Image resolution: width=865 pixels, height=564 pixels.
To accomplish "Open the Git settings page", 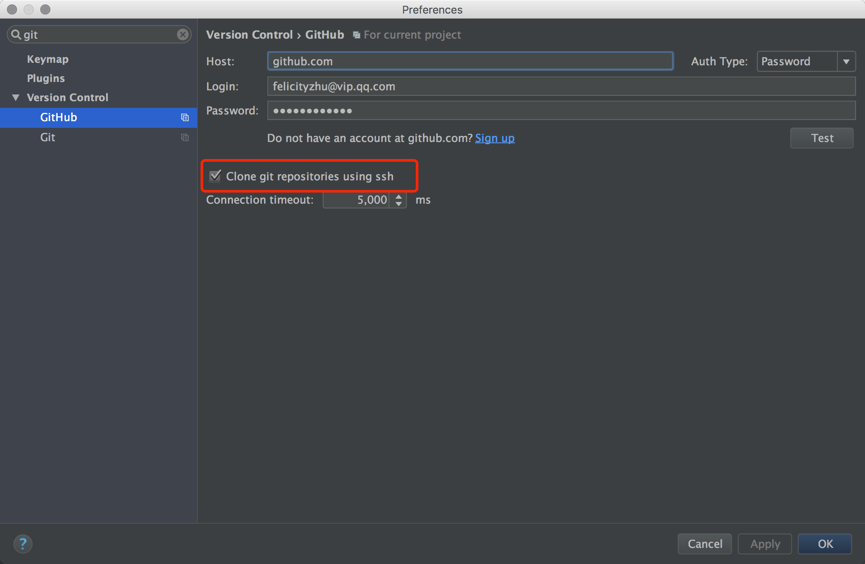I will [99, 137].
